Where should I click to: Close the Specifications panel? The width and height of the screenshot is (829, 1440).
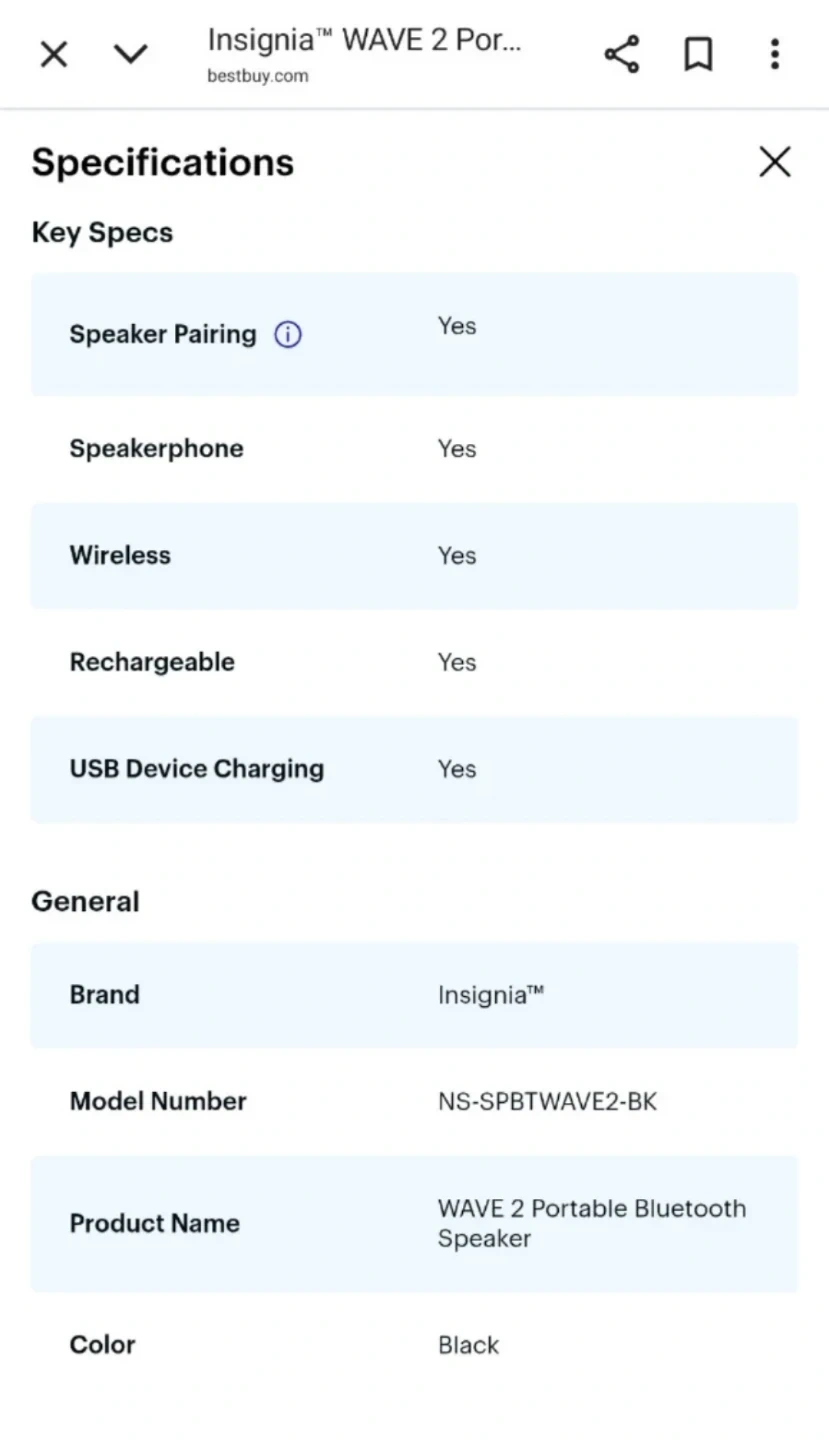pos(774,162)
